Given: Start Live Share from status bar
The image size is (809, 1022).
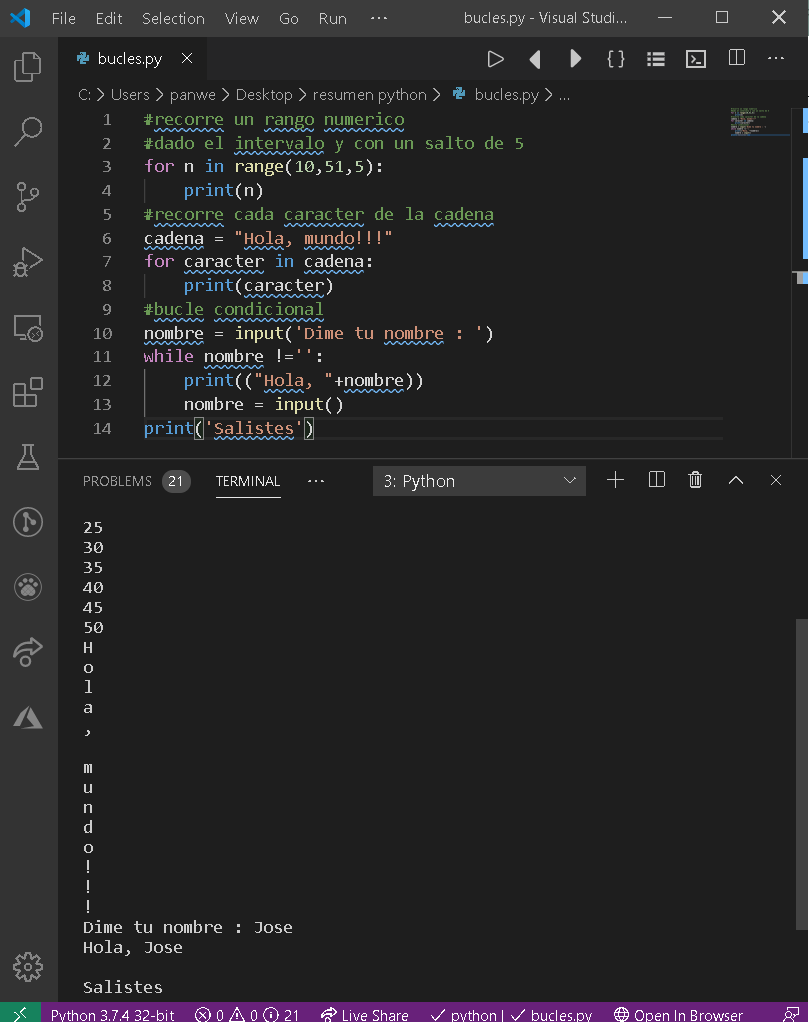Looking at the screenshot, I should pyautogui.click(x=364, y=1014).
